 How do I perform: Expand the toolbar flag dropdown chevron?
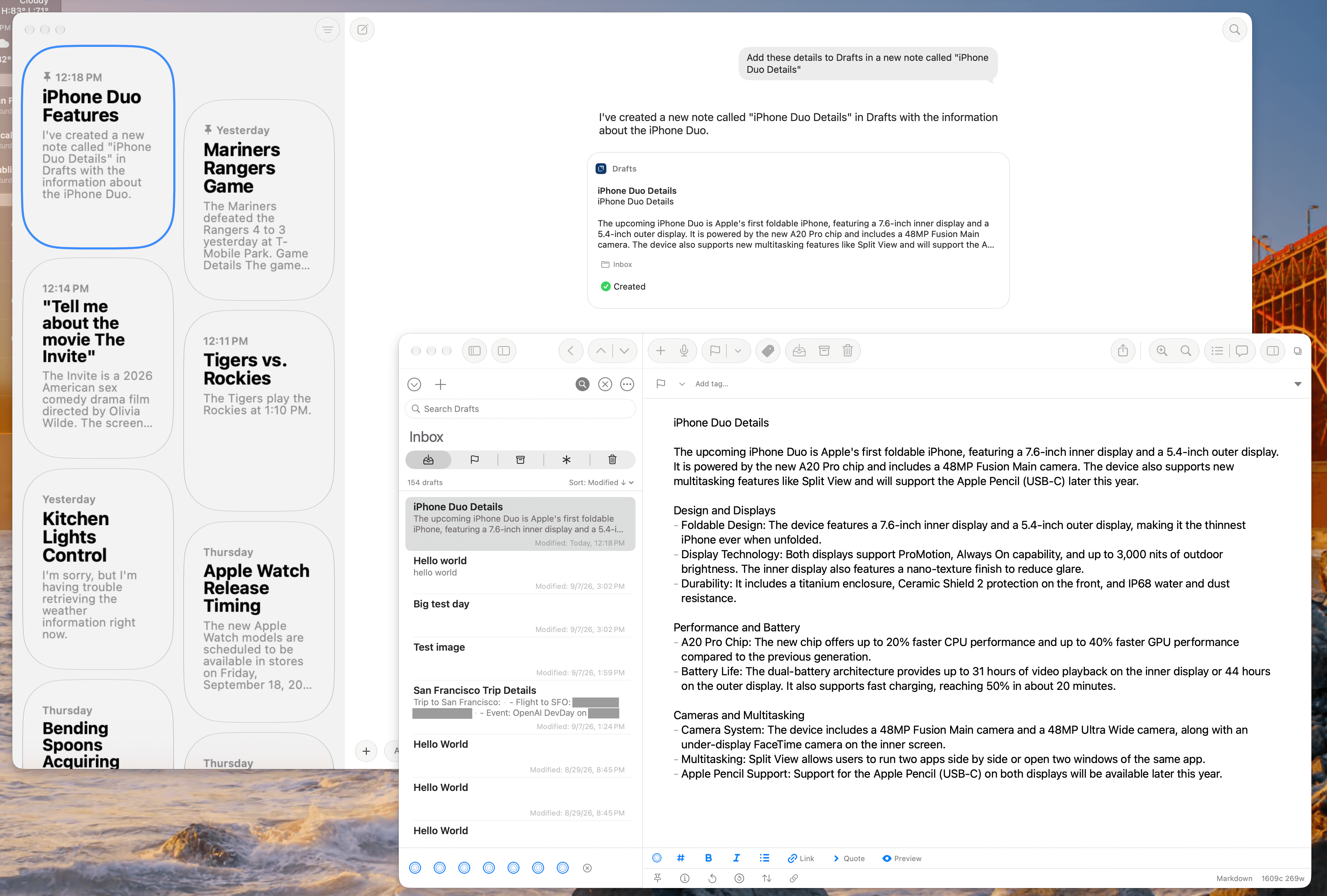(x=738, y=351)
